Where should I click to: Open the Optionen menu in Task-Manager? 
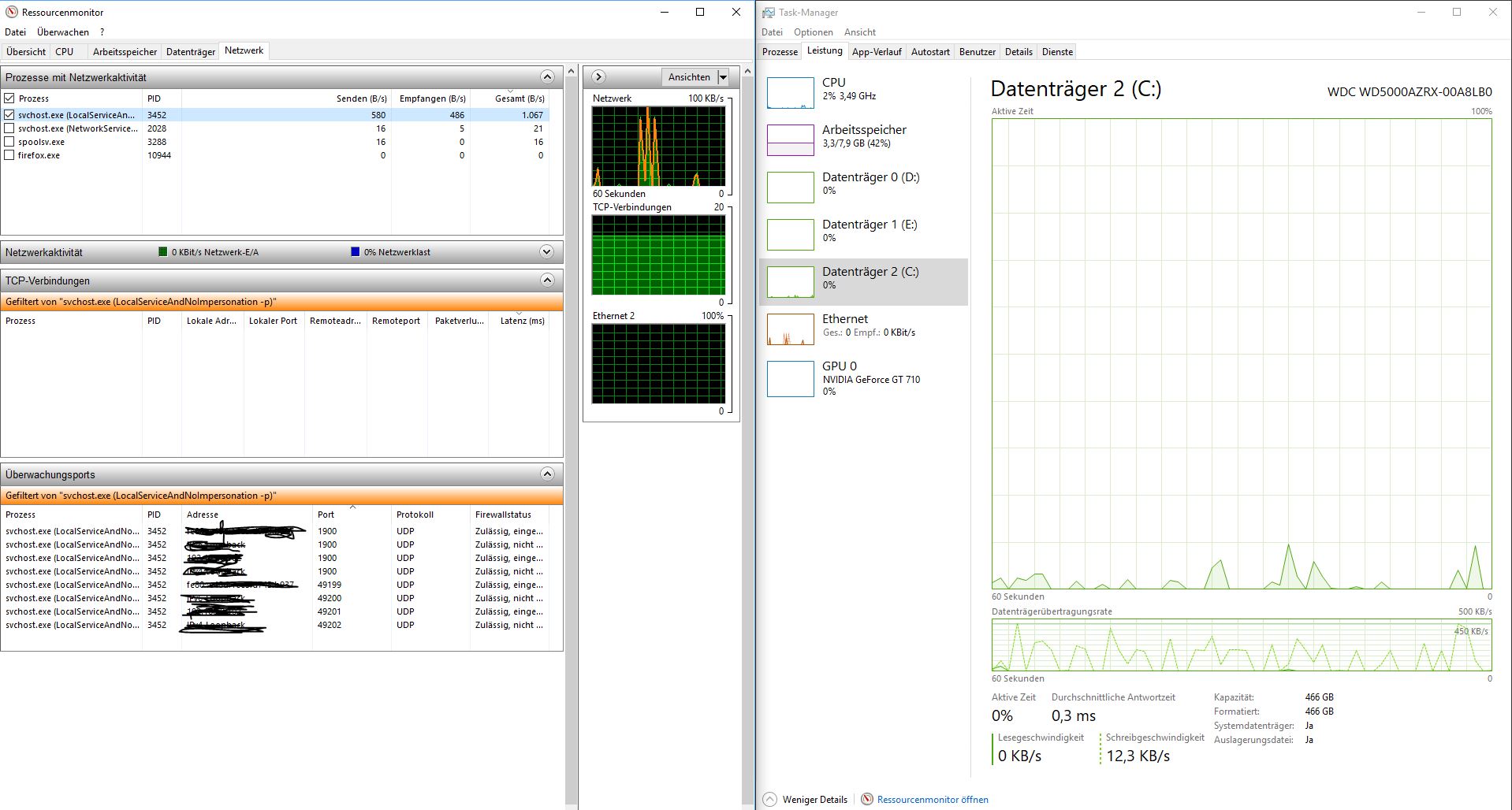point(814,32)
